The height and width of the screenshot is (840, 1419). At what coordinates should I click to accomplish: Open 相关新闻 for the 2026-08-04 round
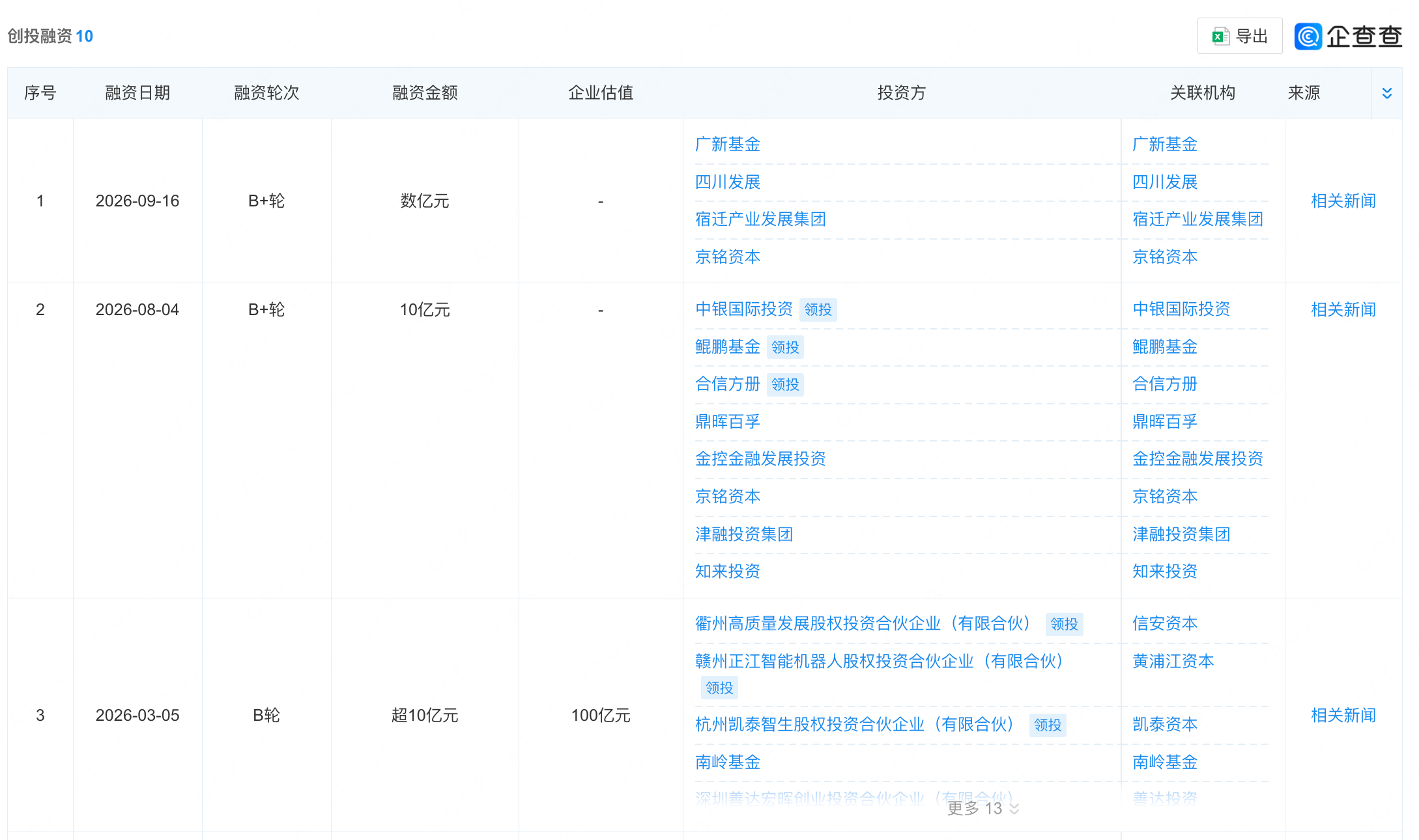[x=1343, y=309]
